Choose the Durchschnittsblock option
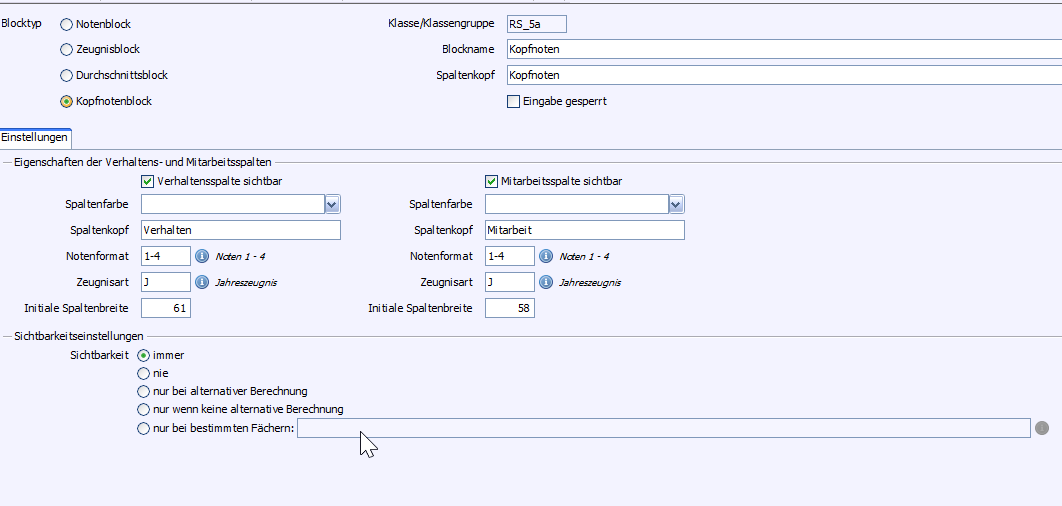Image resolution: width=1062 pixels, height=506 pixels. [x=67, y=75]
